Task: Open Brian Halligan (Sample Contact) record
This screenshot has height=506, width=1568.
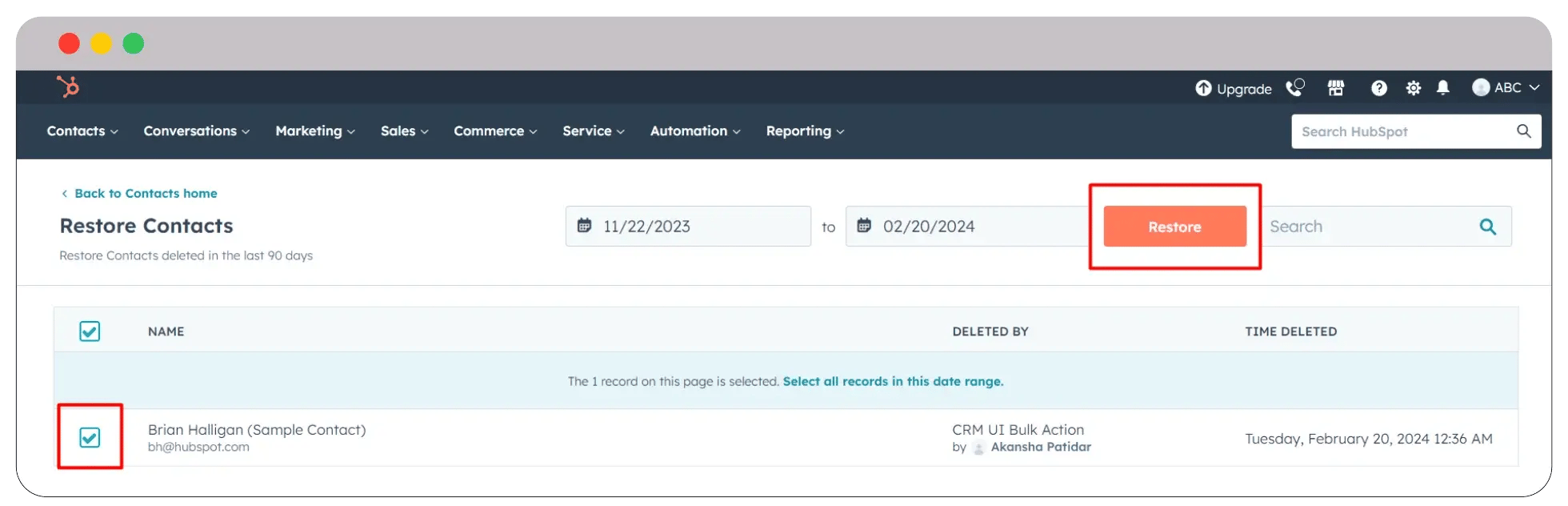Action: tap(257, 430)
